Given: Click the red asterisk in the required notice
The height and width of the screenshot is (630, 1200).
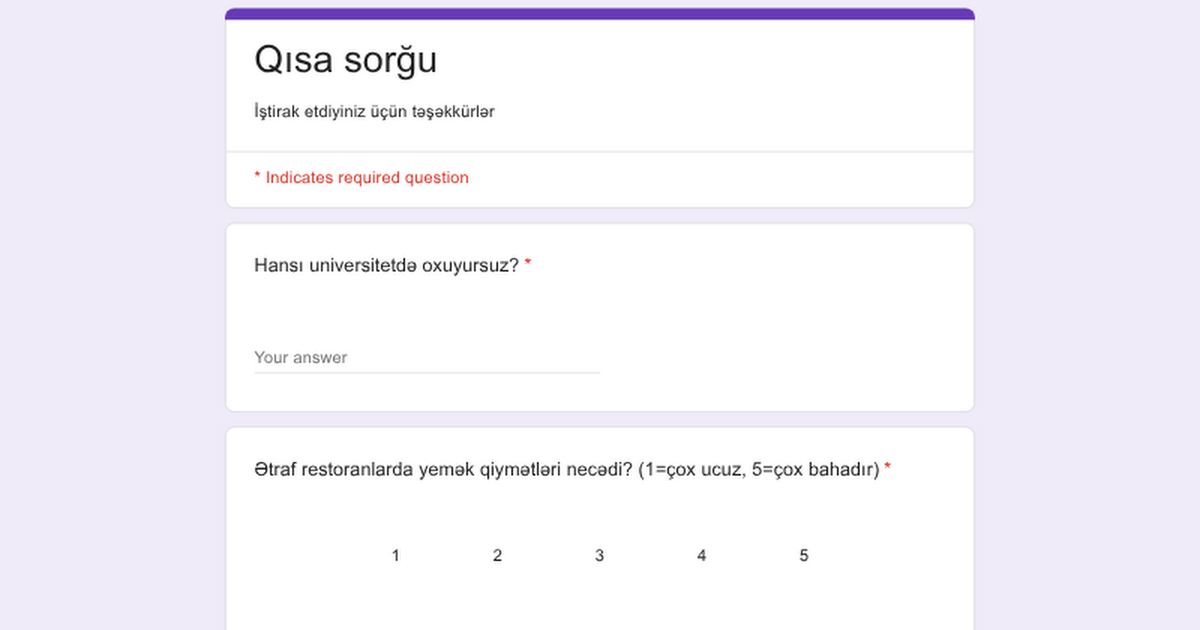Looking at the screenshot, I should pos(257,177).
